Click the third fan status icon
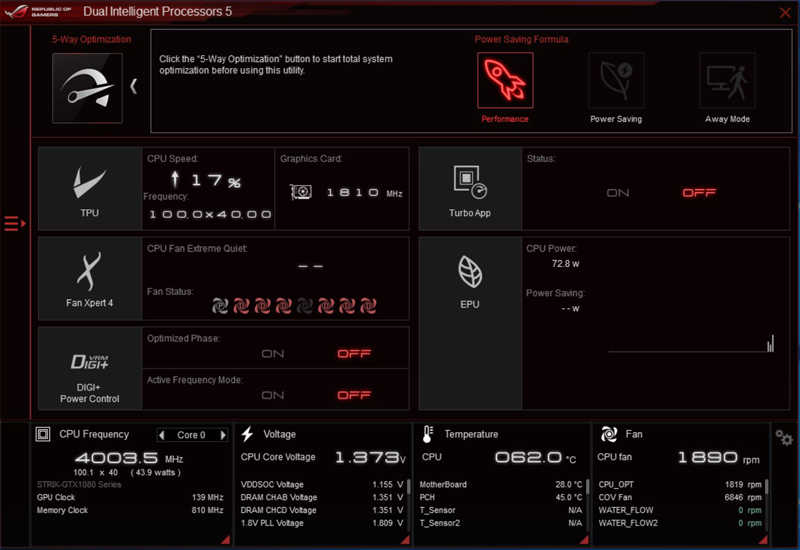This screenshot has width=800, height=550. (262, 306)
